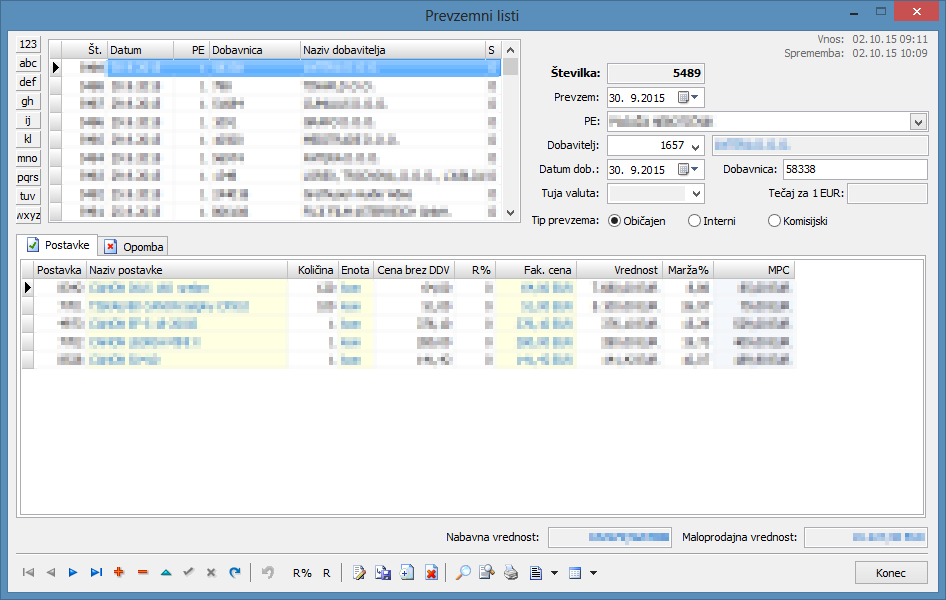Click the Konec button
This screenshot has width=946, height=600.
click(890, 573)
